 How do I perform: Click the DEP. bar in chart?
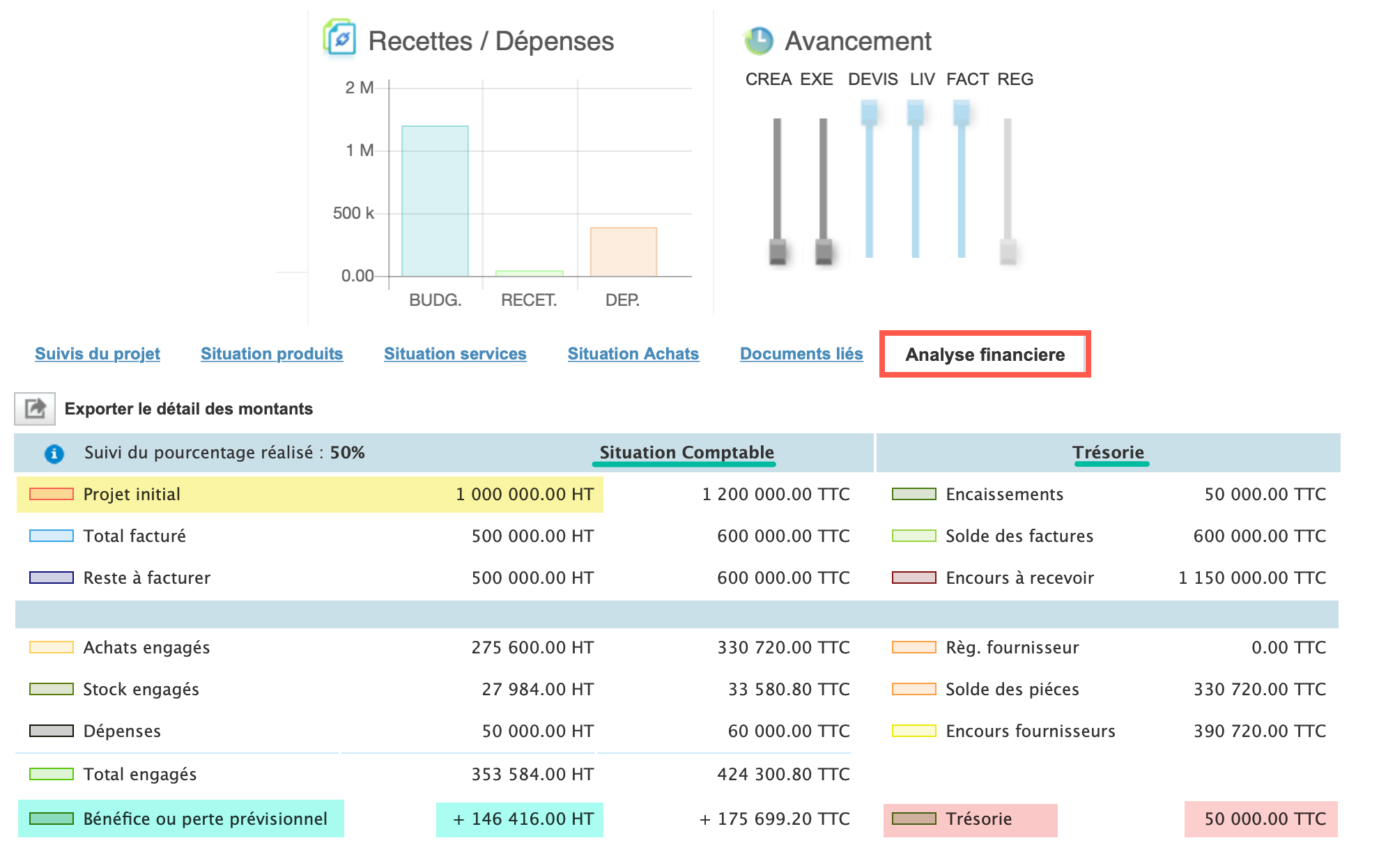[x=623, y=251]
